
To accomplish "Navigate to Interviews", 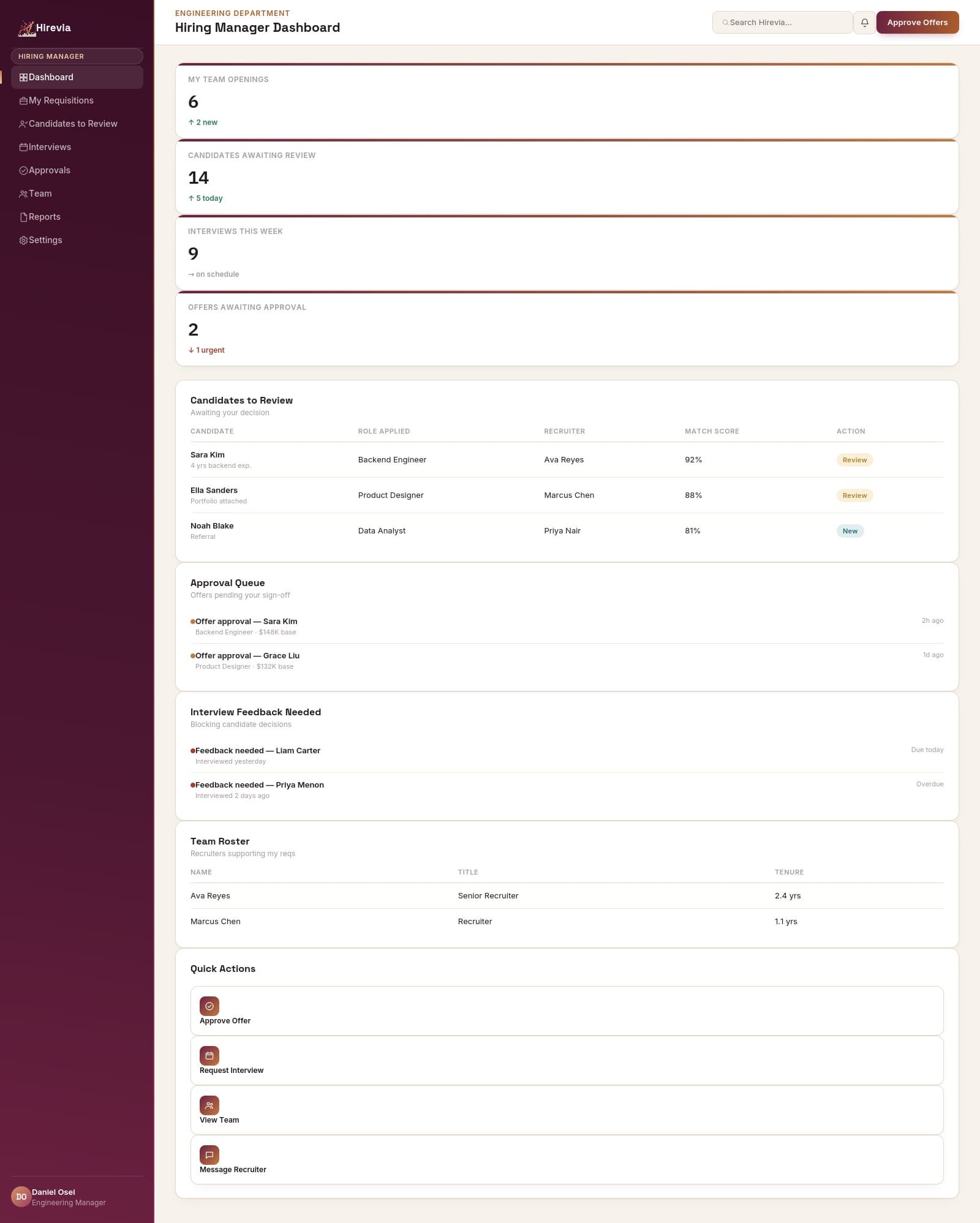I will point(77,147).
